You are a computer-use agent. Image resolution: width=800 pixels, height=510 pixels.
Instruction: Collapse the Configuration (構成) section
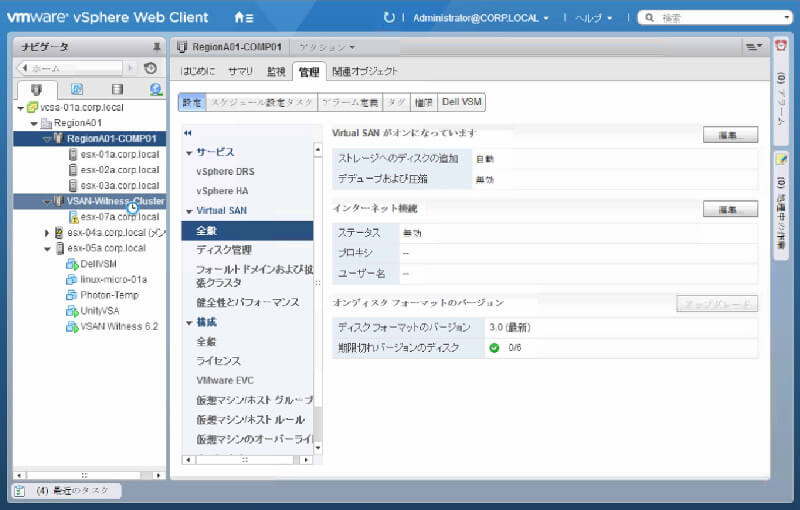(x=189, y=323)
